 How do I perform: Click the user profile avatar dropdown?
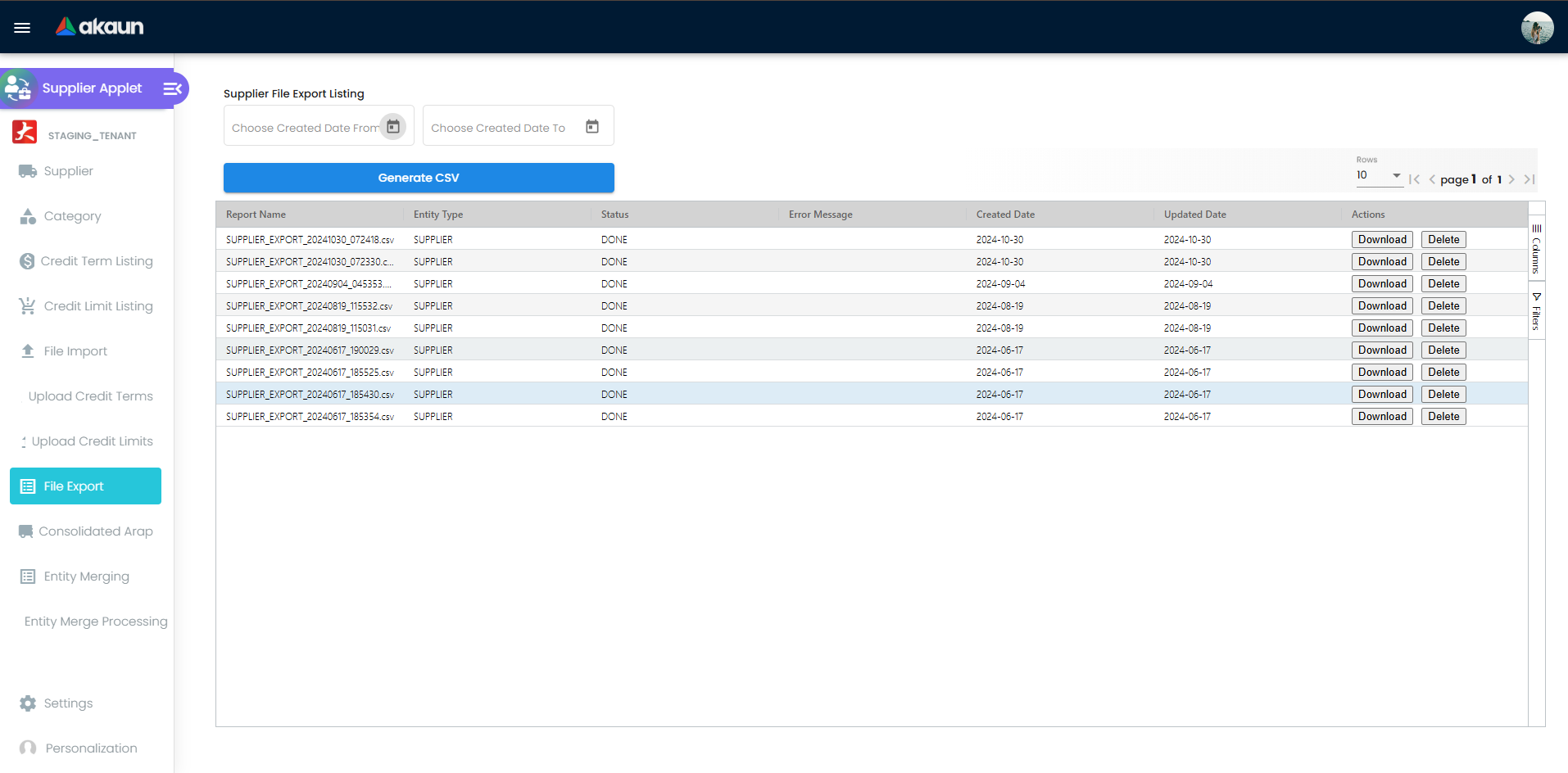tap(1538, 27)
